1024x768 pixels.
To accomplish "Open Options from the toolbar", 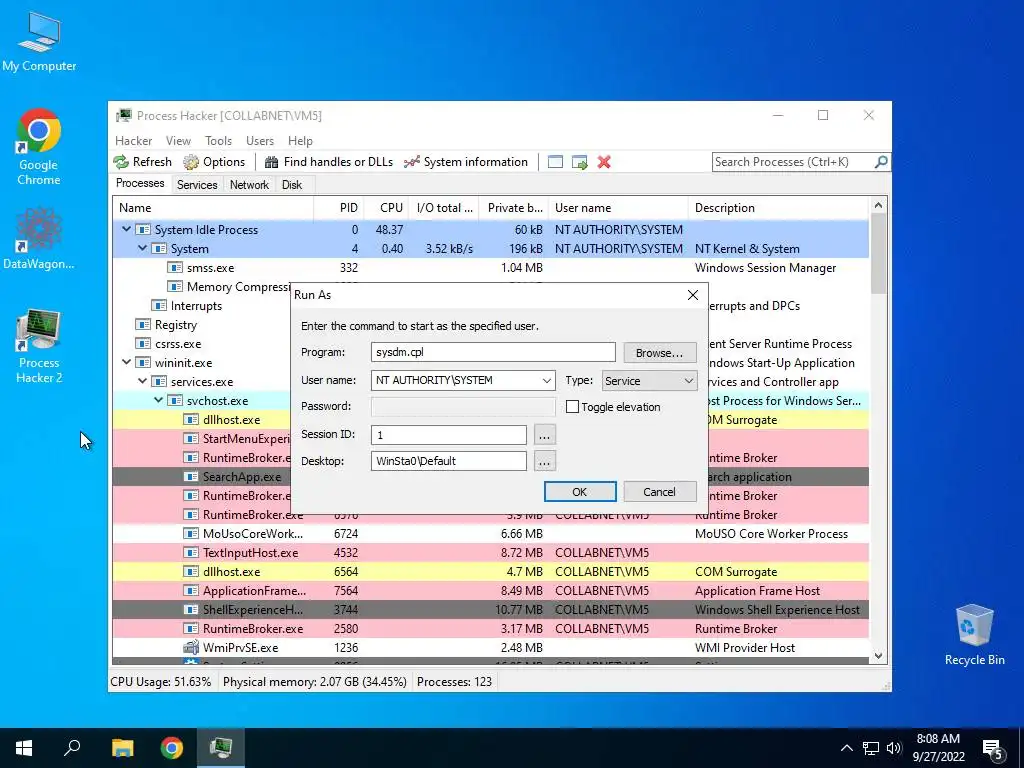I will pyautogui.click(x=214, y=162).
